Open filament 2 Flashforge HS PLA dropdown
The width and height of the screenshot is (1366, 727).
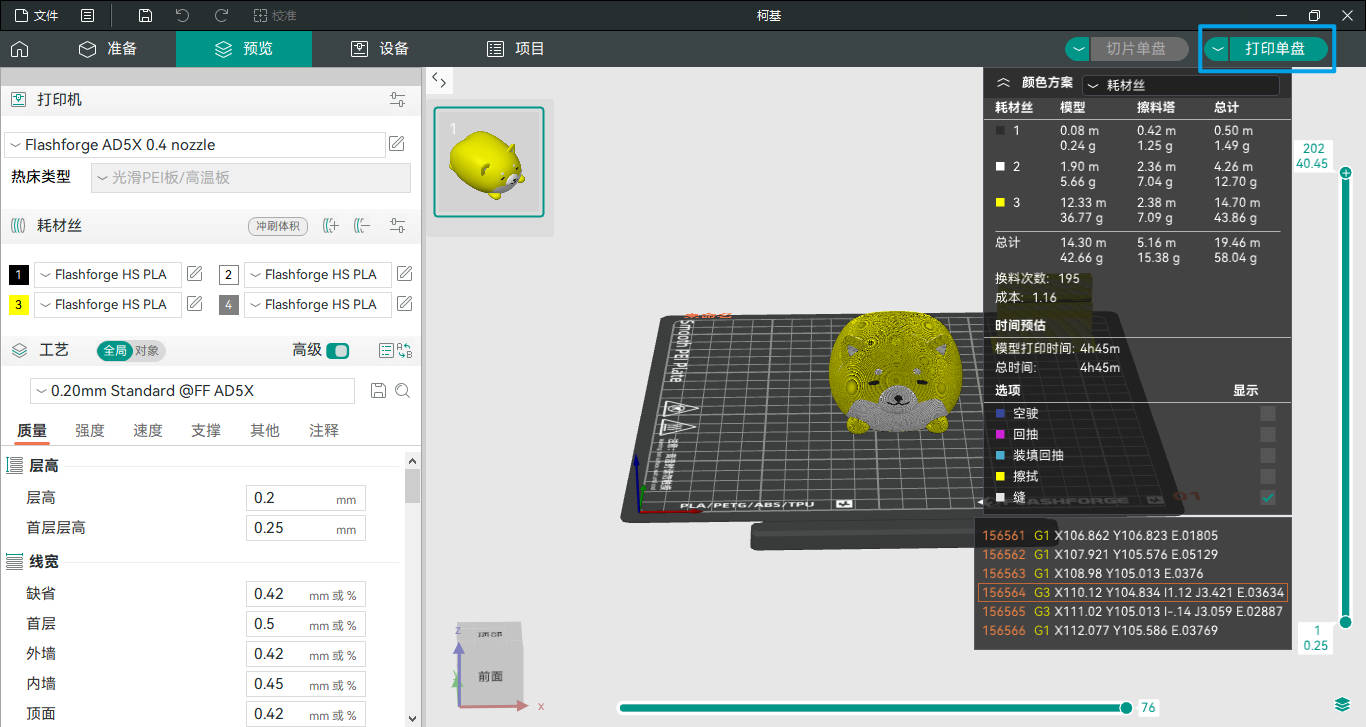pyautogui.click(x=318, y=275)
